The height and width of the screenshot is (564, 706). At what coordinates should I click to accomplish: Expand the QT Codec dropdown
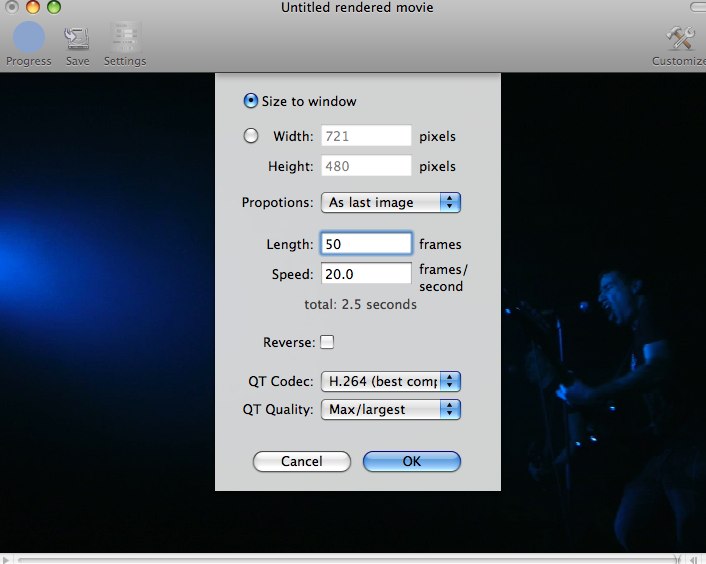click(x=391, y=381)
